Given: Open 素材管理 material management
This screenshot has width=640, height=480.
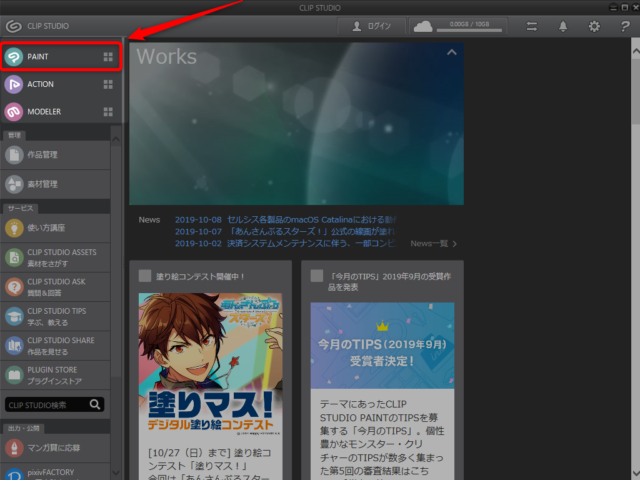Looking at the screenshot, I should [55, 184].
